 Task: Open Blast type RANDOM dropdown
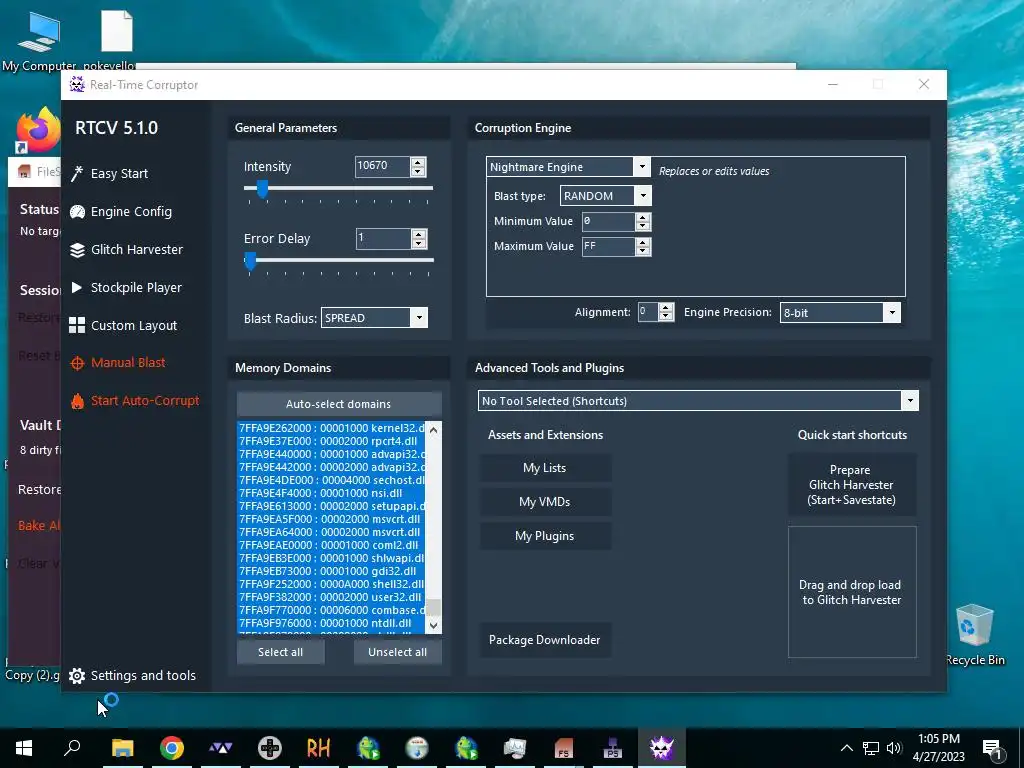coord(643,195)
